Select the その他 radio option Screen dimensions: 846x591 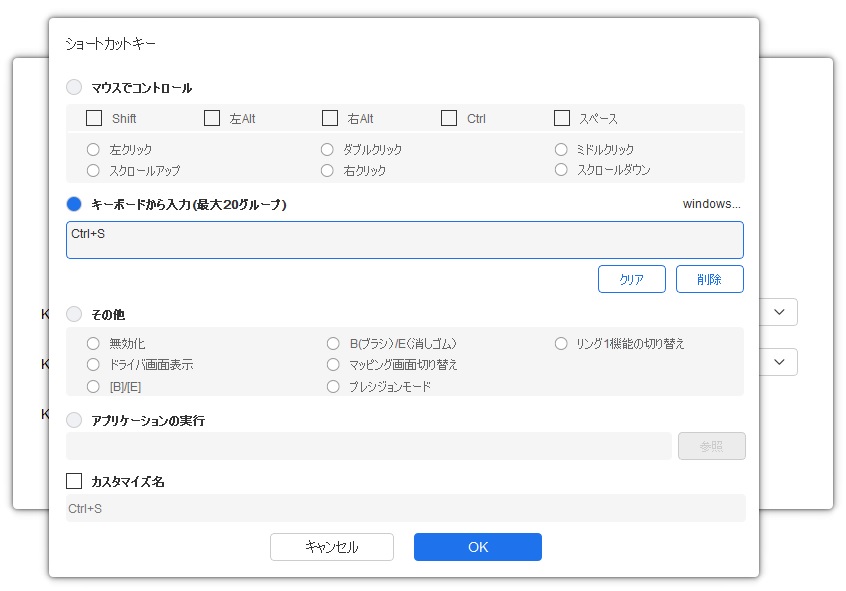click(74, 314)
